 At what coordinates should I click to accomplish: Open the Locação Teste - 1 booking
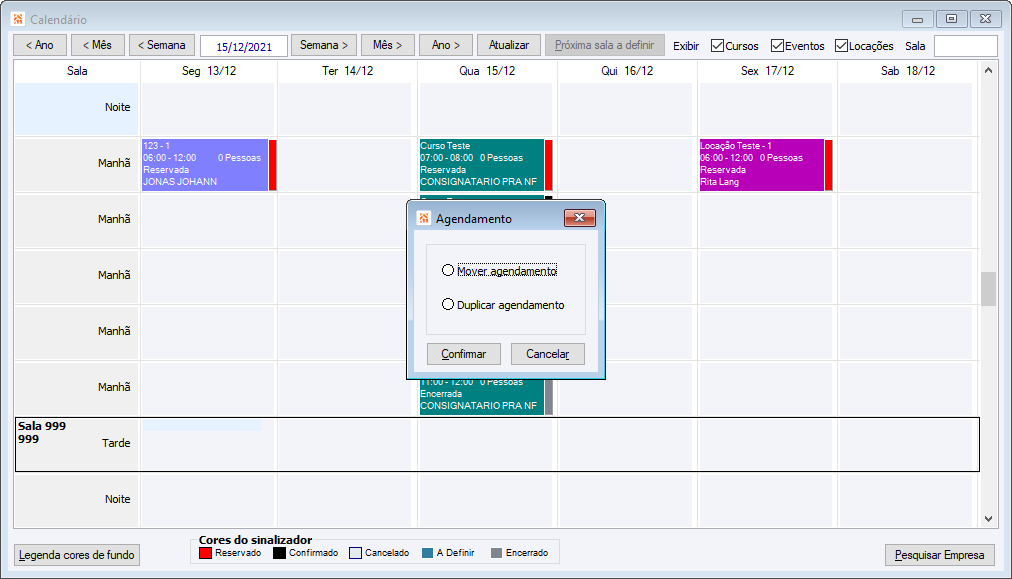(762, 165)
